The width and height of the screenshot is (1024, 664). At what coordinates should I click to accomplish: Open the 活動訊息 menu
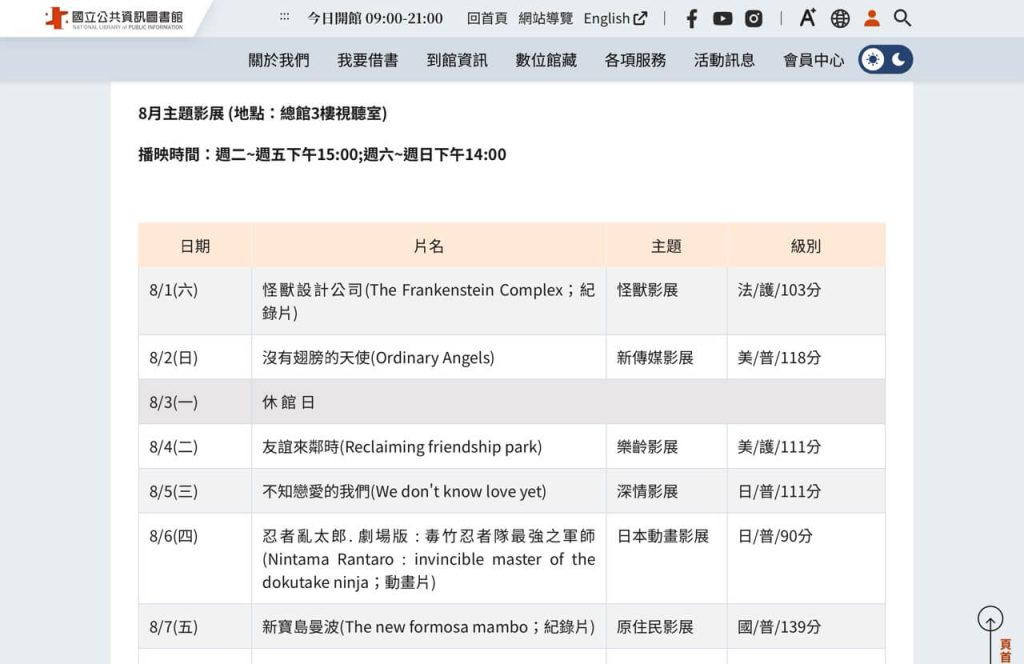(724, 60)
